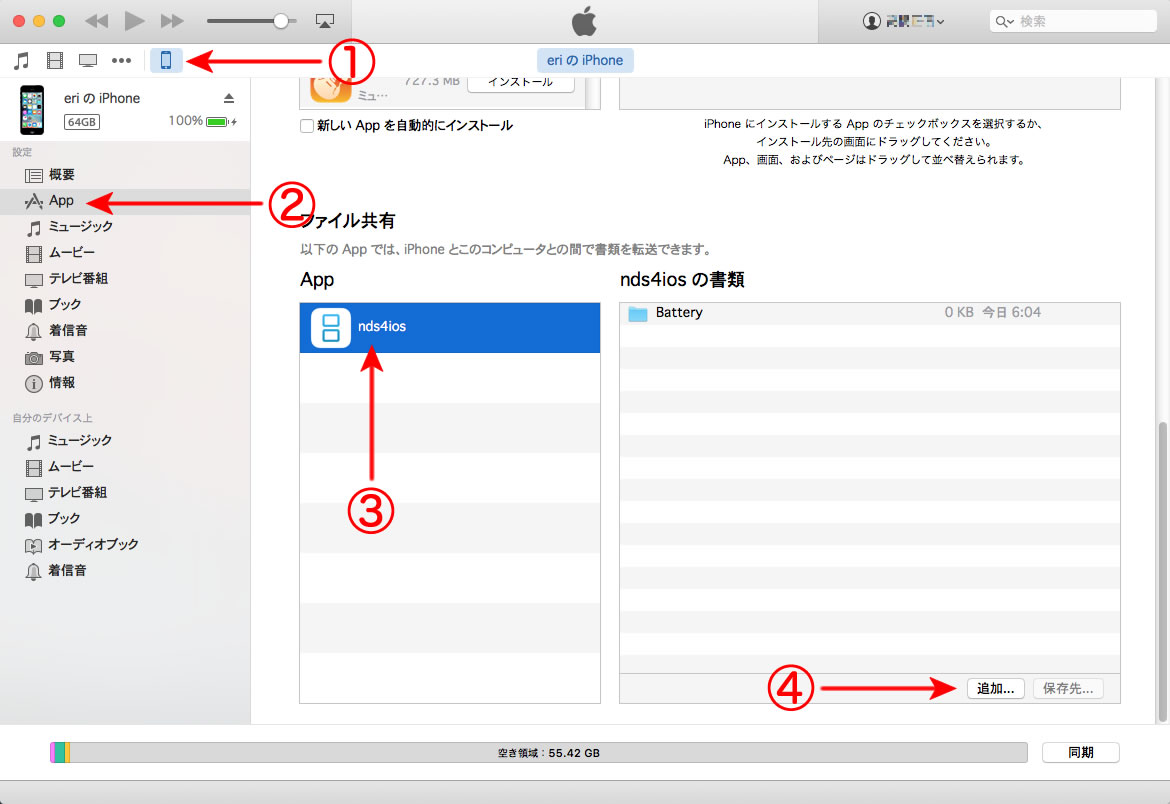This screenshot has width=1170, height=804.
Task: Toggle 新しい App を自動的にインストール checkbox
Action: [307, 126]
